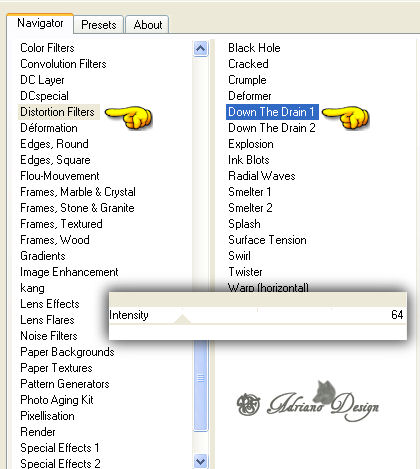Open the About tab
This screenshot has width=420, height=469.
point(148,25)
